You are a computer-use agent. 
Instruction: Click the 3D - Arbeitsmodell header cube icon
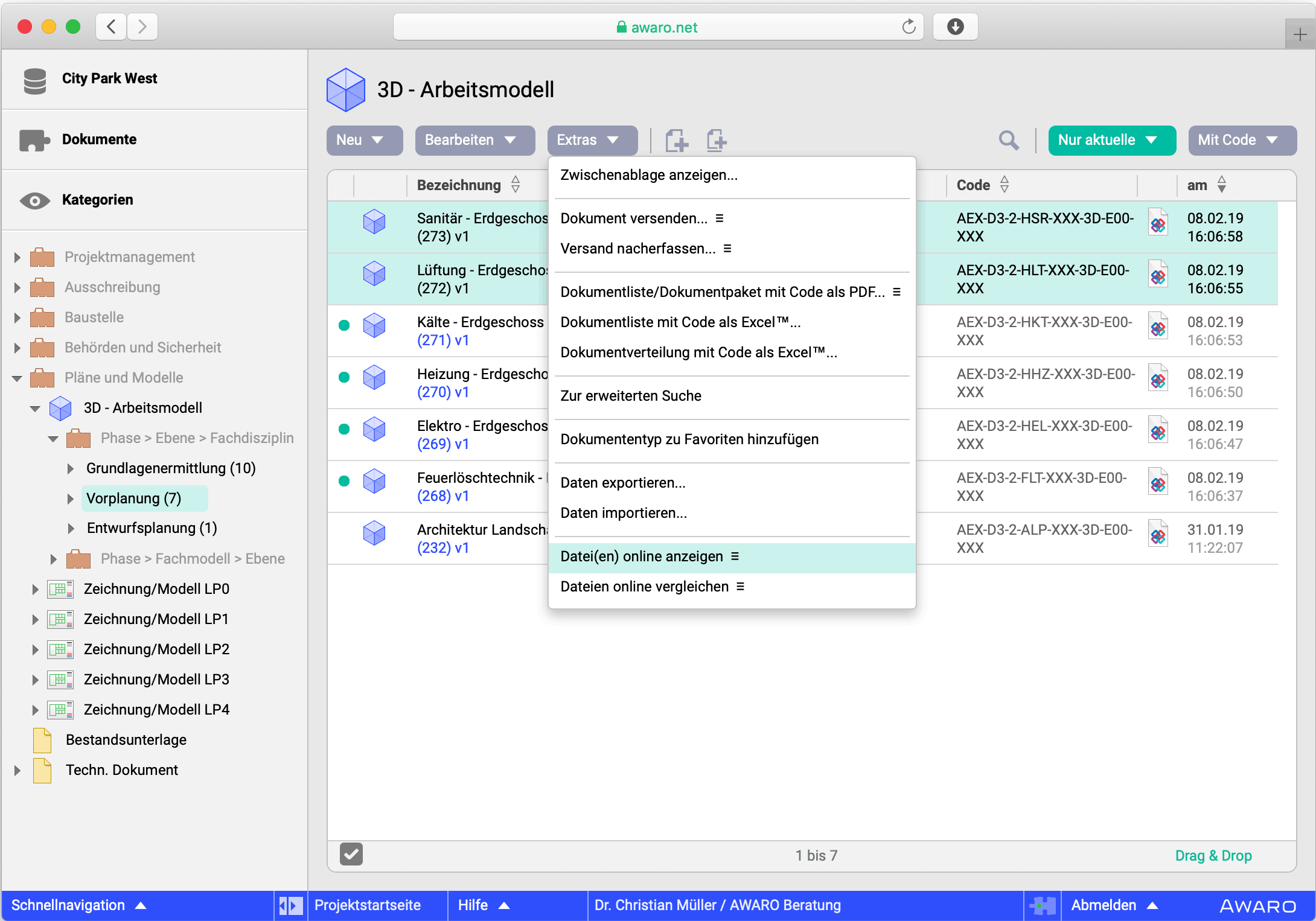(346, 89)
